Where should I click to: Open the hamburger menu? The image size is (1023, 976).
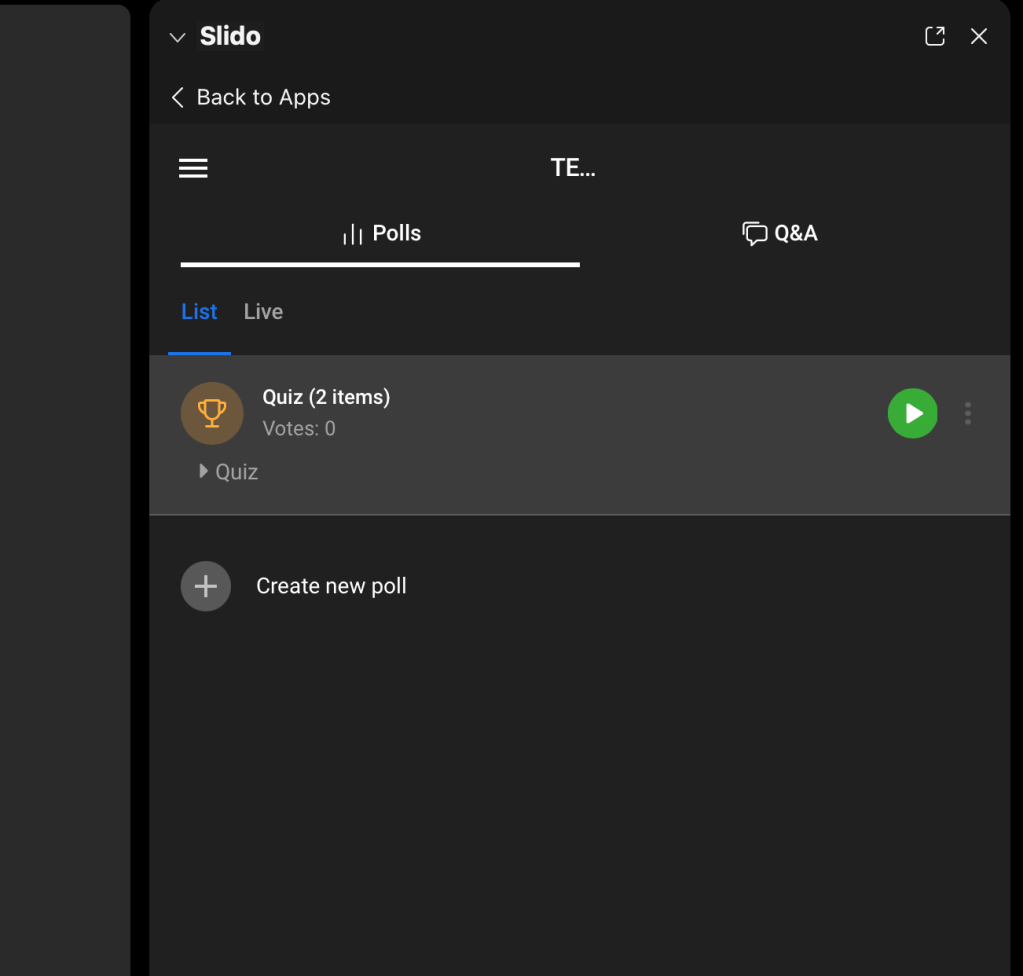coord(193,168)
